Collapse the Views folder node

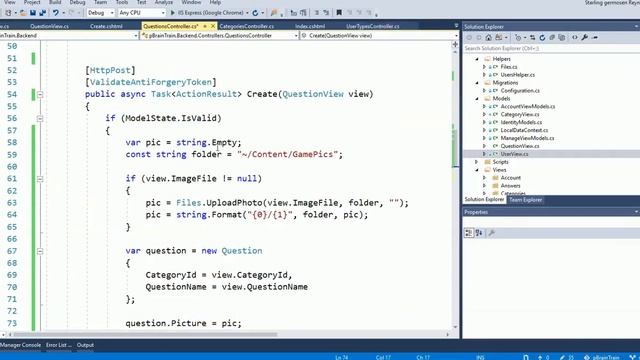pos(477,170)
